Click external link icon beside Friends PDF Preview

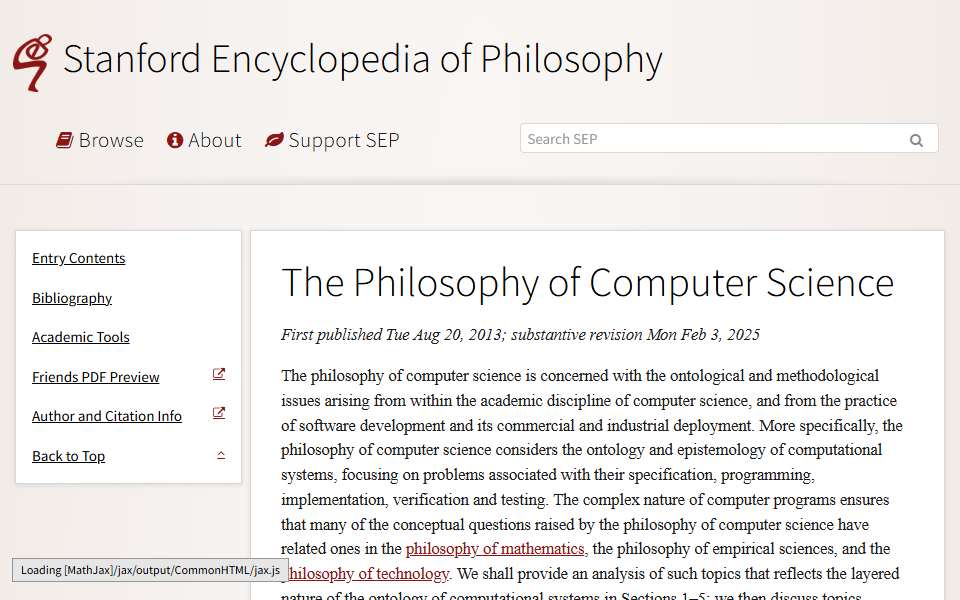(x=219, y=374)
